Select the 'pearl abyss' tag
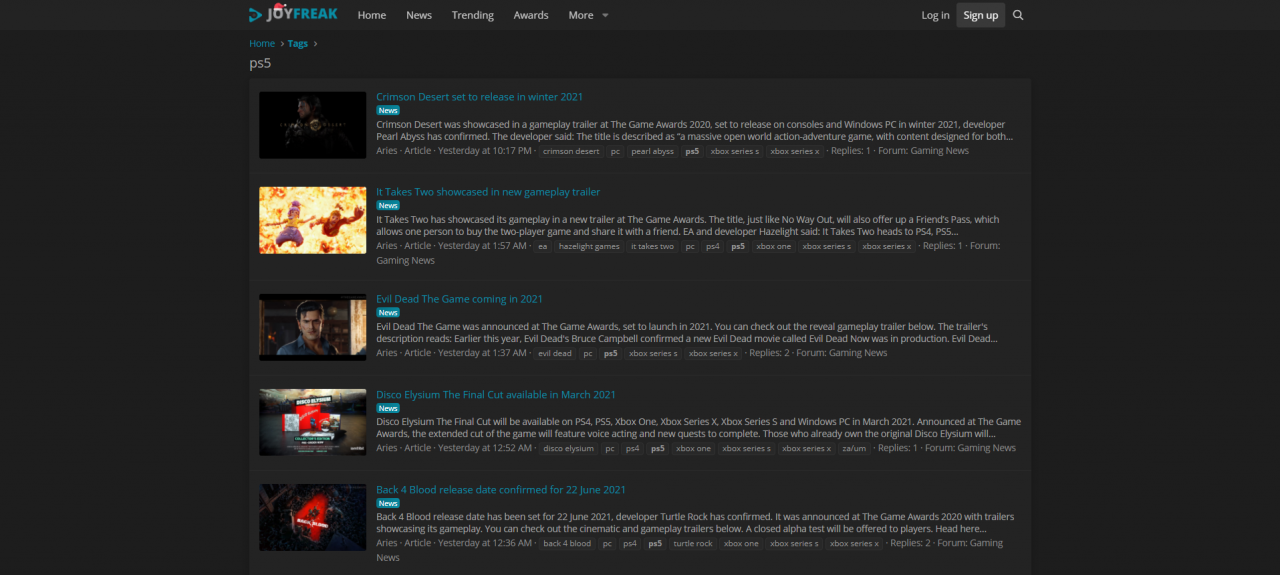The width and height of the screenshot is (1280, 575). (x=653, y=151)
